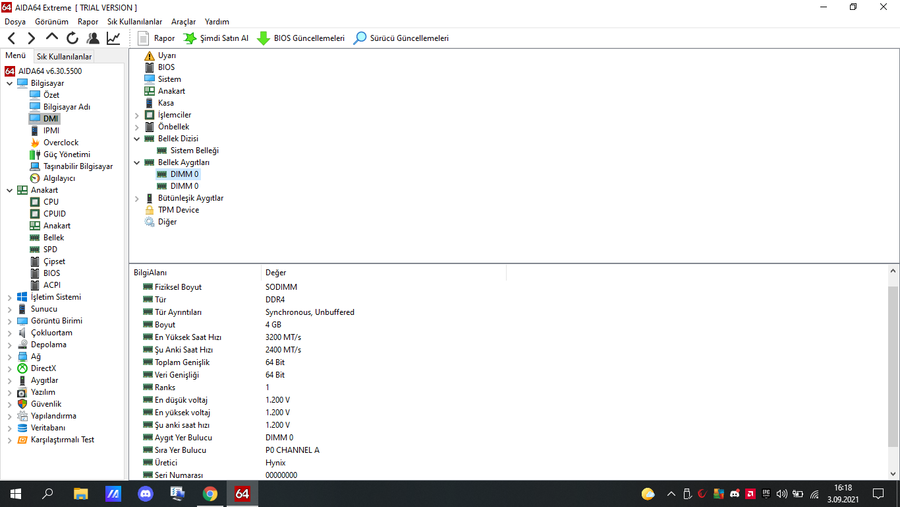Select the En Yüksek Saat Hızı row

coord(222,338)
